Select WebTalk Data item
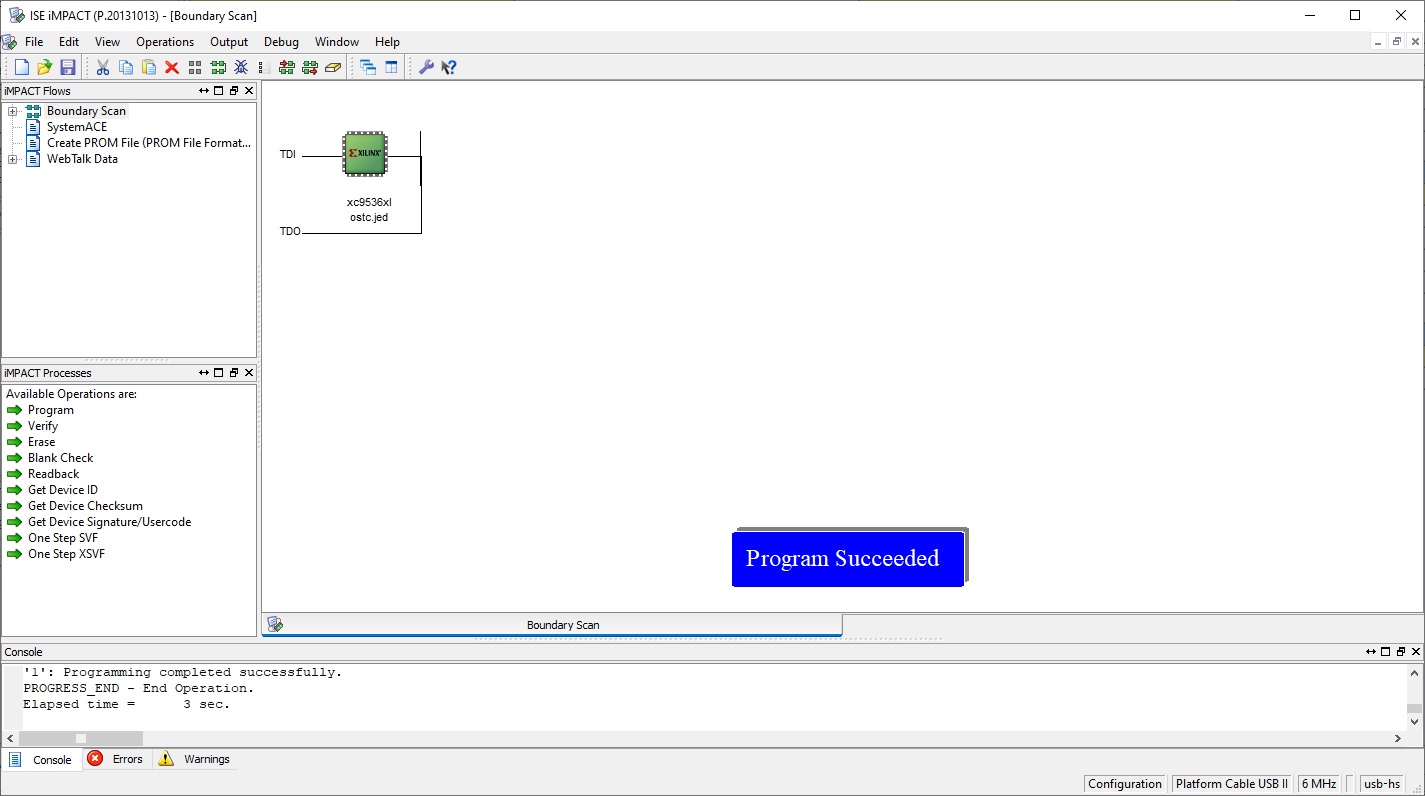 pyautogui.click(x=82, y=159)
